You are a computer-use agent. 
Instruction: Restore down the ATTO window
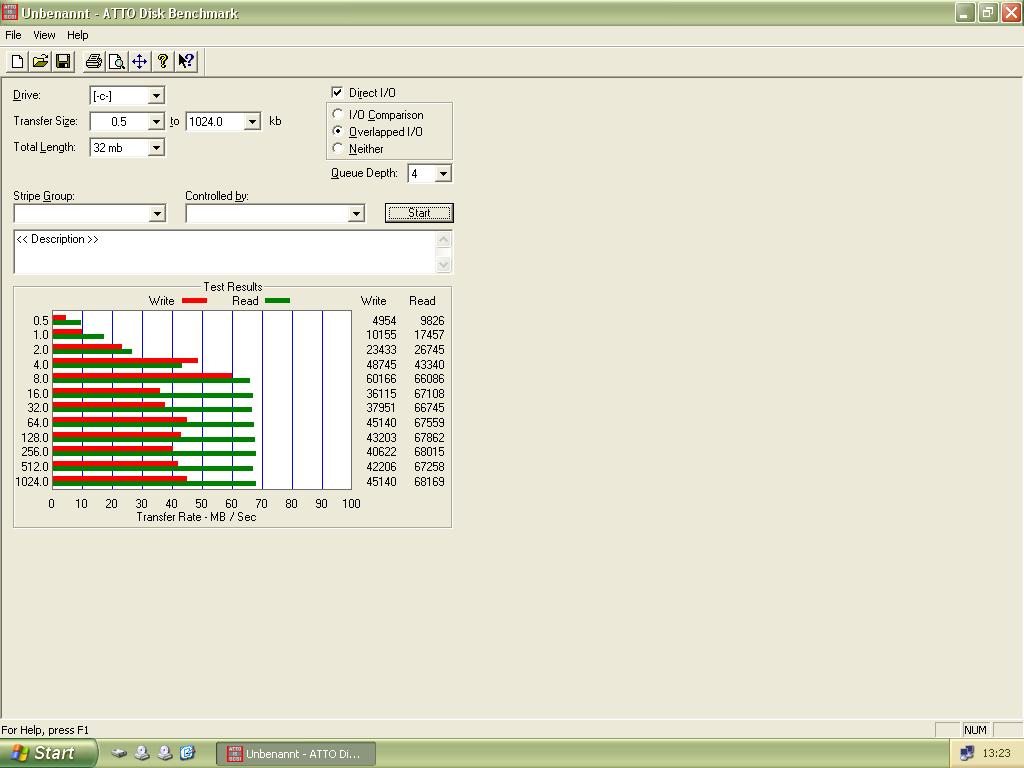coord(987,12)
